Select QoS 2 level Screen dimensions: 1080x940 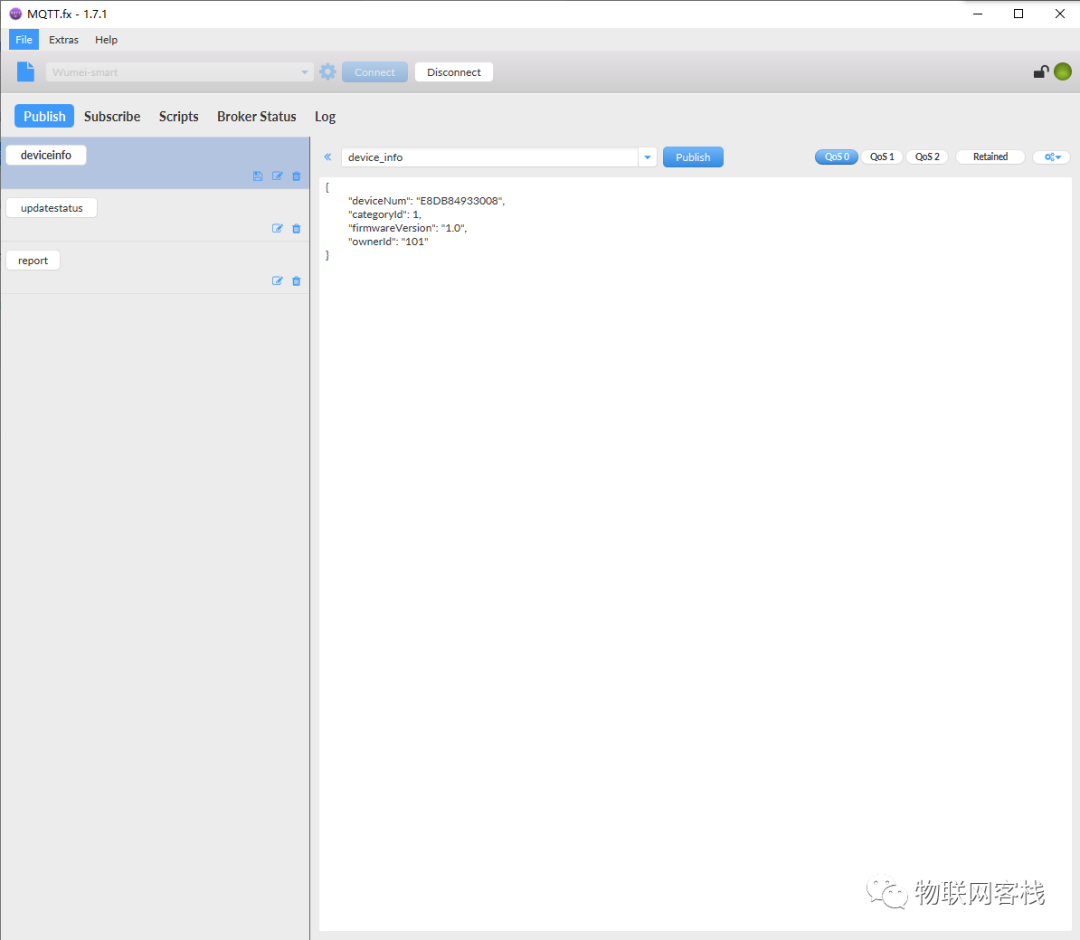click(x=927, y=157)
